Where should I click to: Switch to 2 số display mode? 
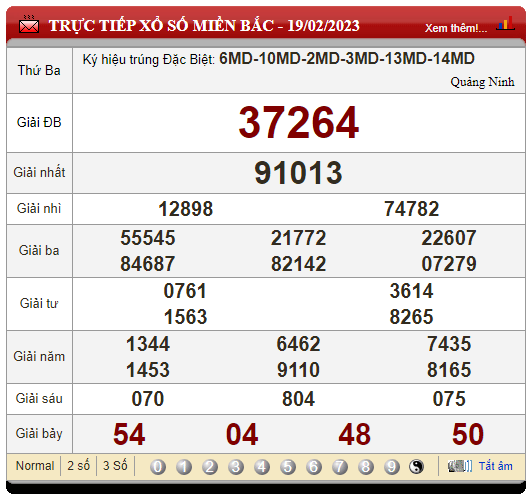tap(79, 466)
